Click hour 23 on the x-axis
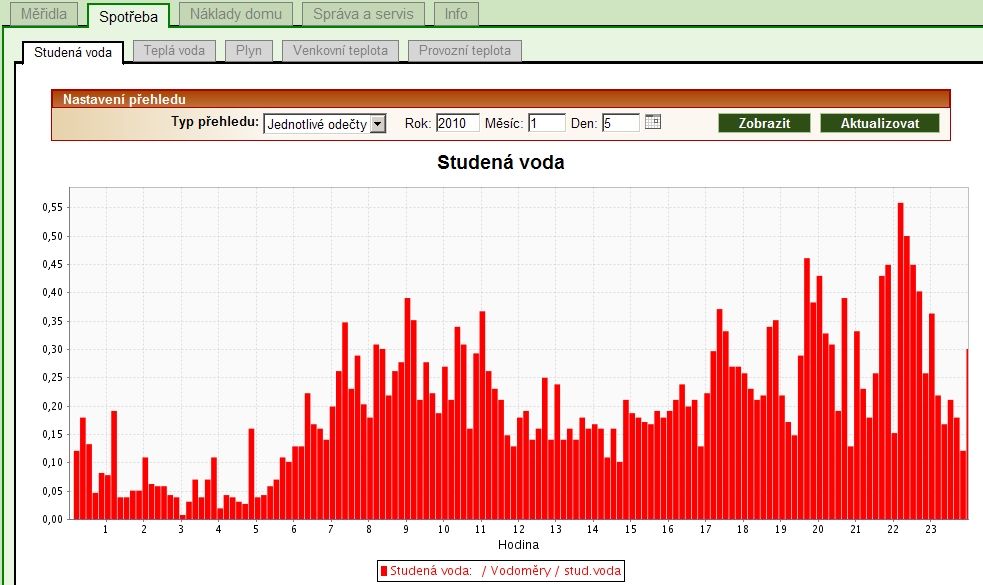Screen dimensions: 983x585 click(930, 529)
